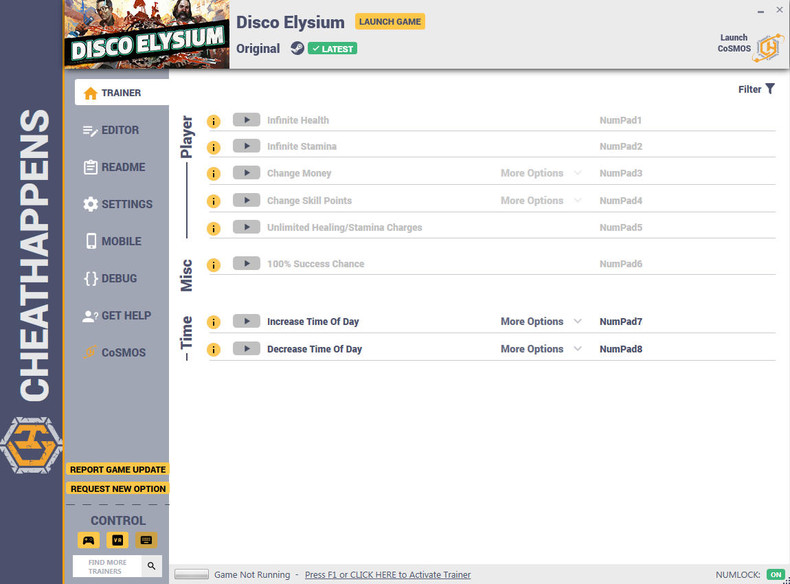Toggle 100% Success Chance cheat
Viewport: 790px width, 584px height.
[x=246, y=264]
